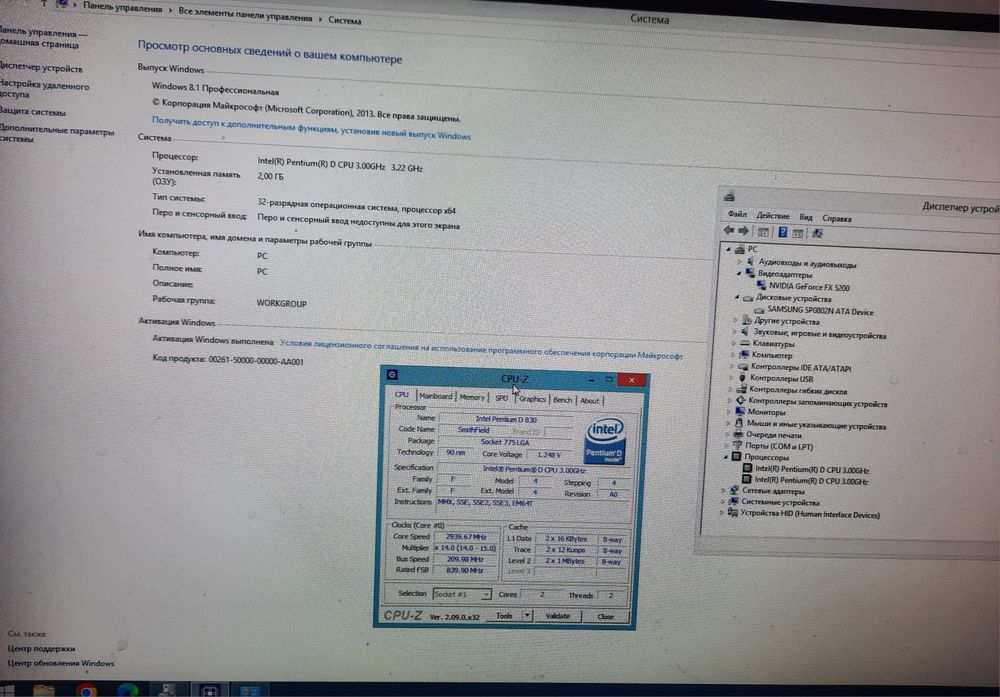Screen dimensions: 1000x697
Task: Select Звуковые, игровые и видеоустройства category
Action: pos(820,334)
